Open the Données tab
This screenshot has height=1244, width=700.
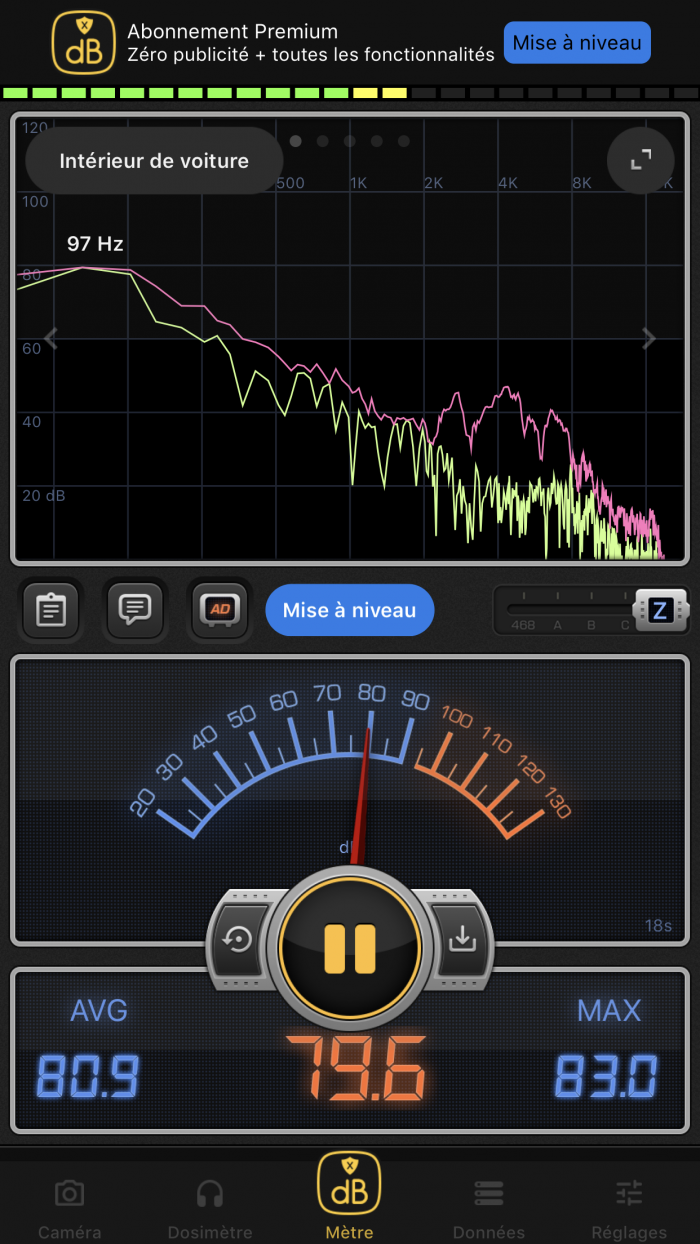489,1207
